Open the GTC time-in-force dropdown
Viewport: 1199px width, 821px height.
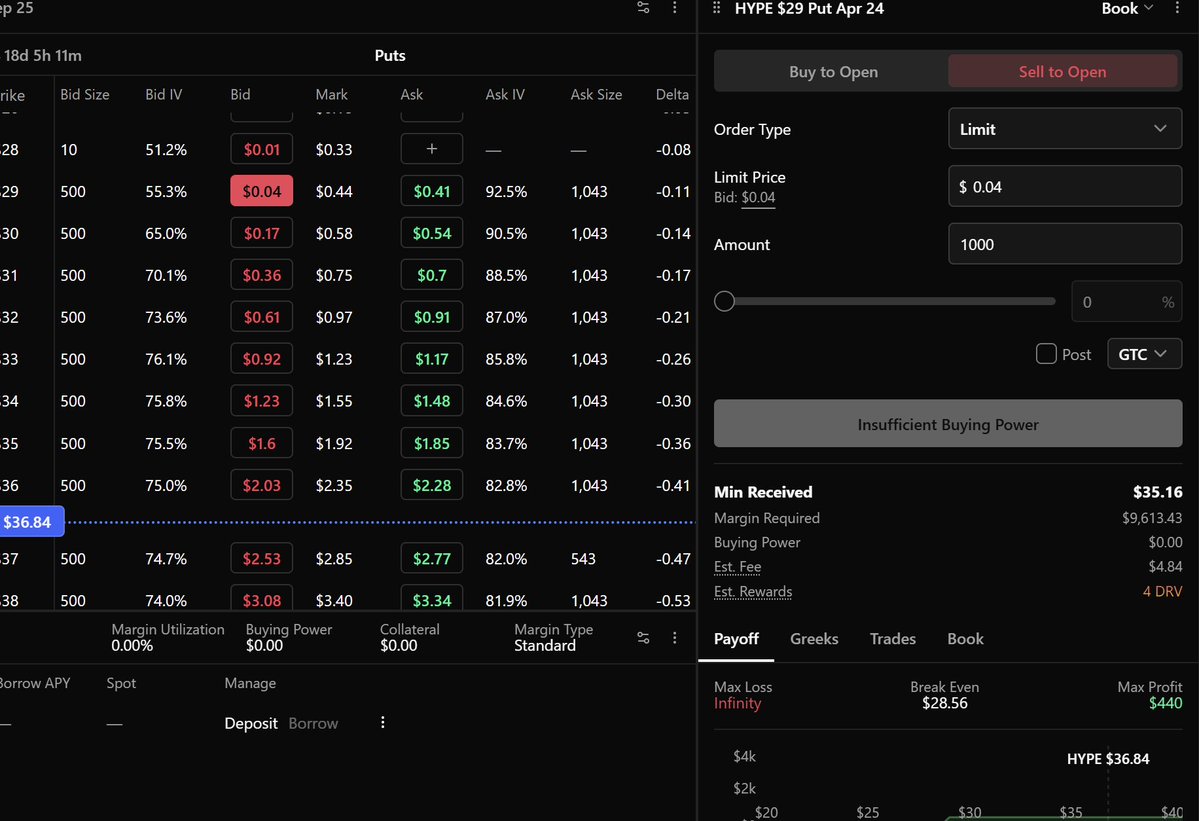[x=1144, y=354]
